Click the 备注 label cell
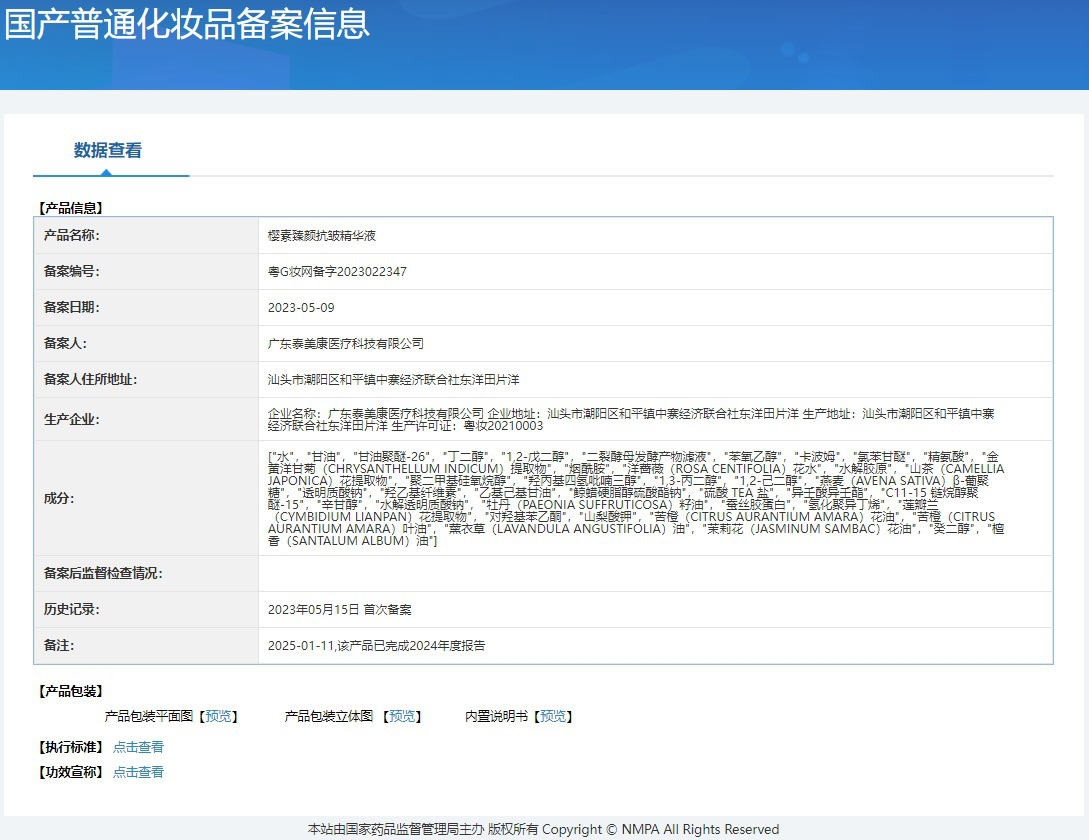Viewport: 1089px width, 840px height. pos(147,645)
